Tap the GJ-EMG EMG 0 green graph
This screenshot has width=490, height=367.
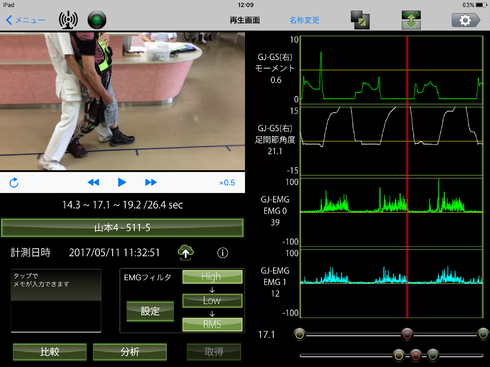click(391, 212)
